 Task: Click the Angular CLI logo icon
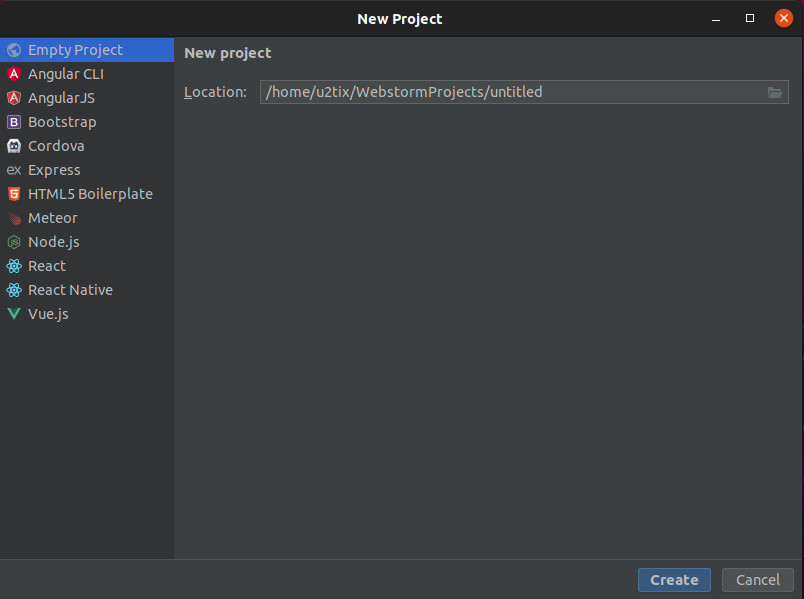13,74
